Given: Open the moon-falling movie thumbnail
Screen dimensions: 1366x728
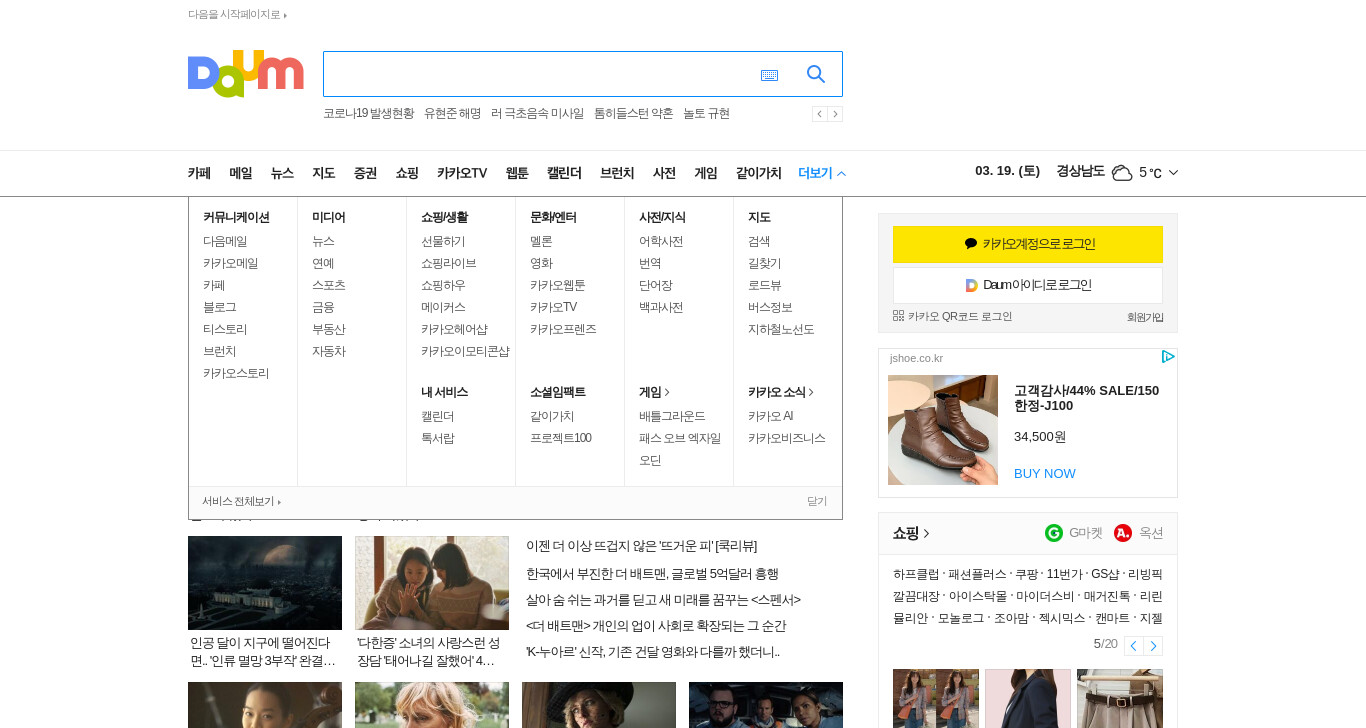Looking at the screenshot, I should tap(265, 583).
